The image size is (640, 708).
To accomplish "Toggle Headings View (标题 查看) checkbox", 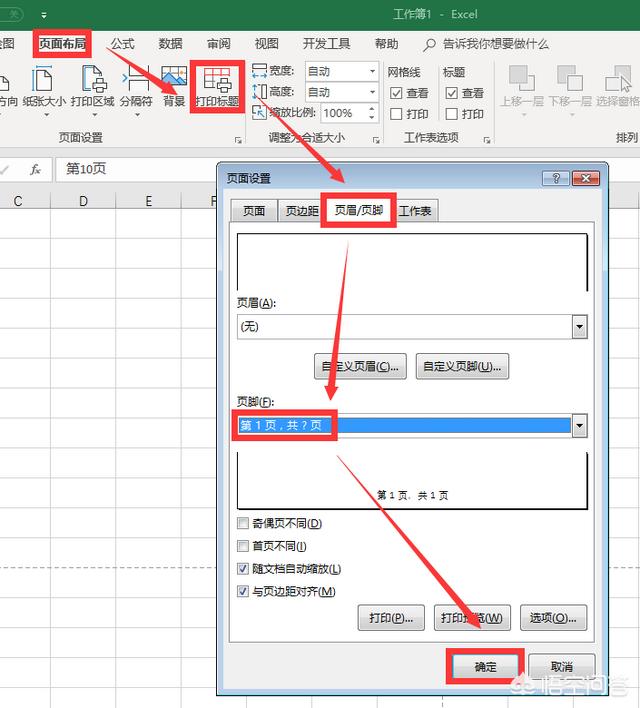I will (452, 93).
